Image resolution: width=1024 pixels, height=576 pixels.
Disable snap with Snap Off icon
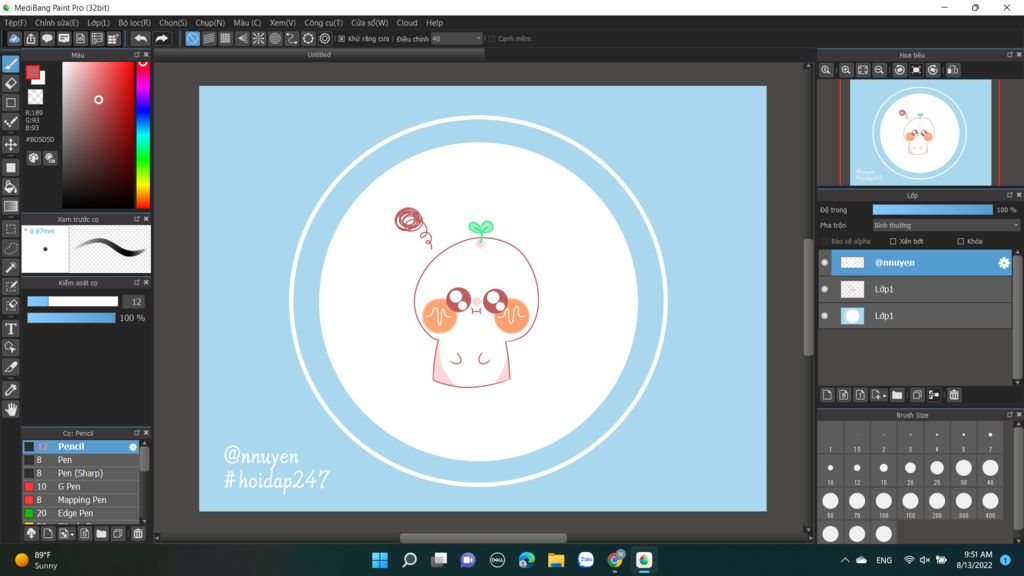pyautogui.click(x=192, y=39)
